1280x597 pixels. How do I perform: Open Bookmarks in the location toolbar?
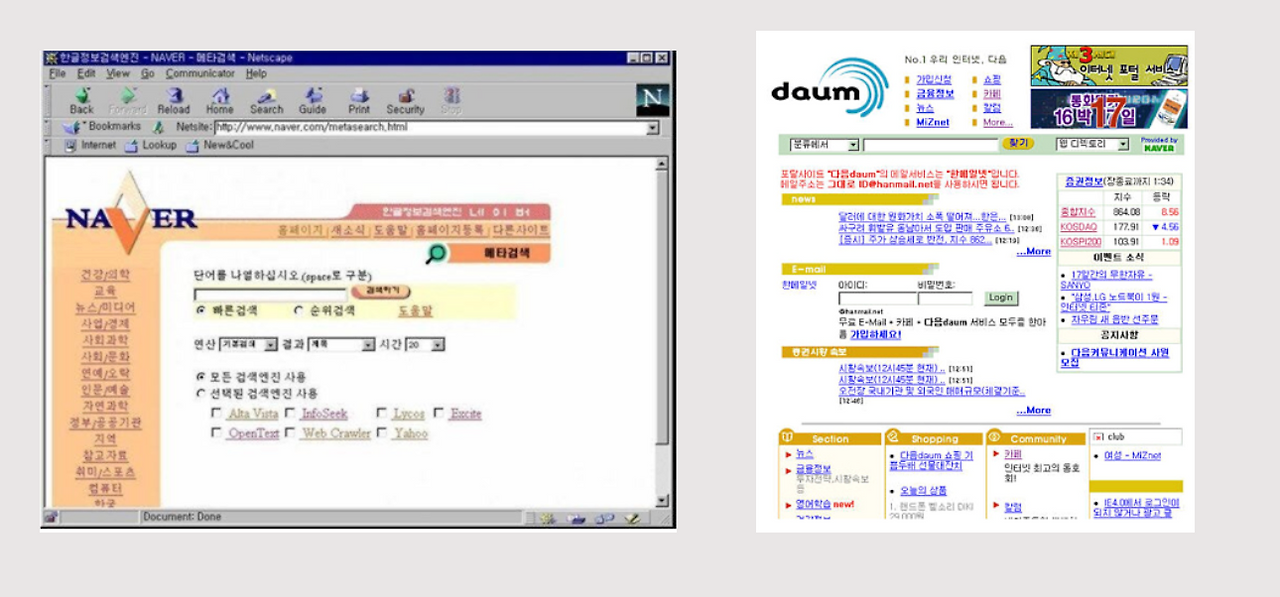pyautogui.click(x=103, y=127)
